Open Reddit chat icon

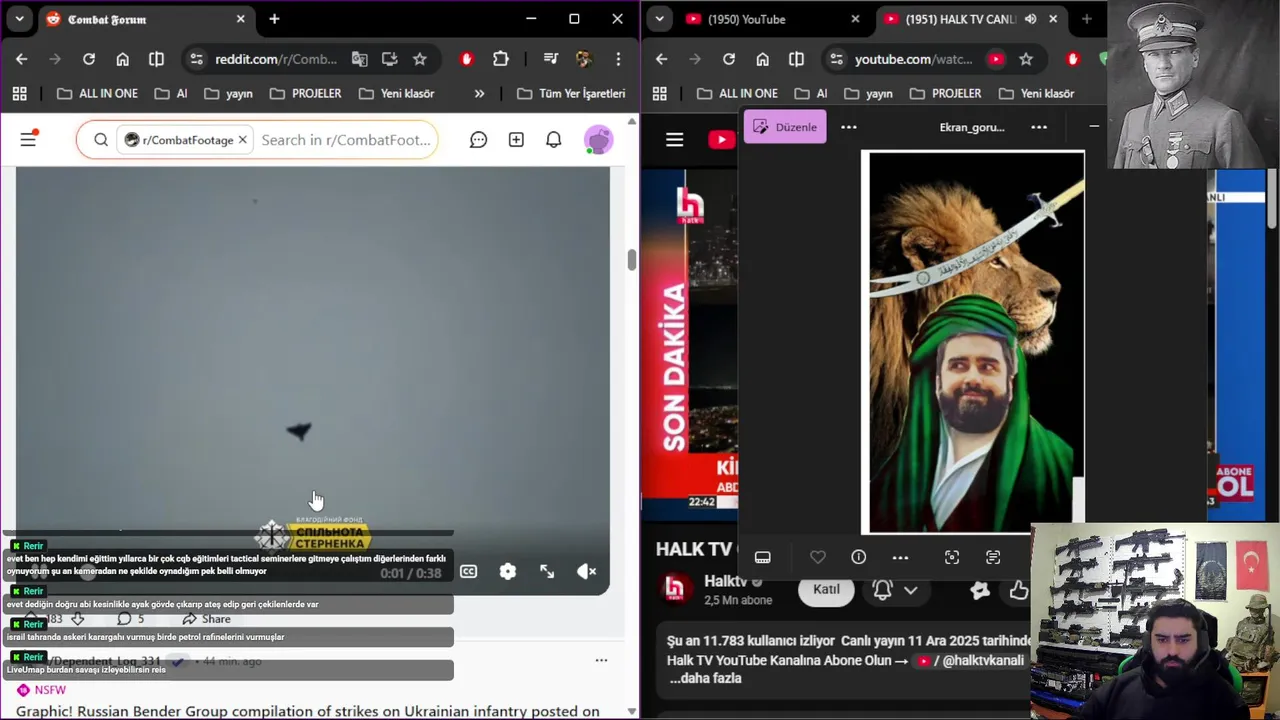(x=478, y=140)
